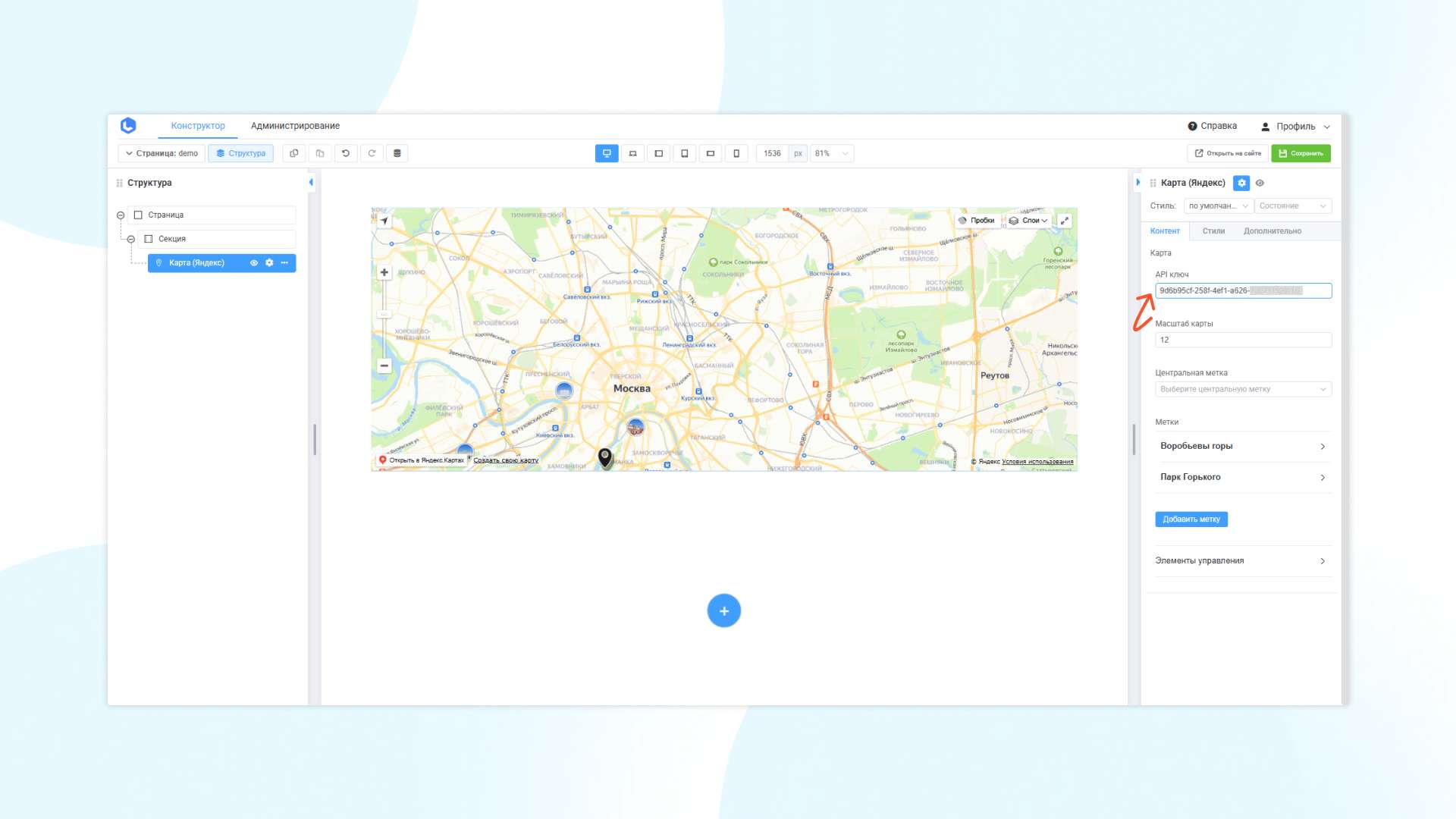The width and height of the screenshot is (1456, 819).
Task: Toggle Пробки traffic layer on map
Action: pyautogui.click(x=977, y=221)
